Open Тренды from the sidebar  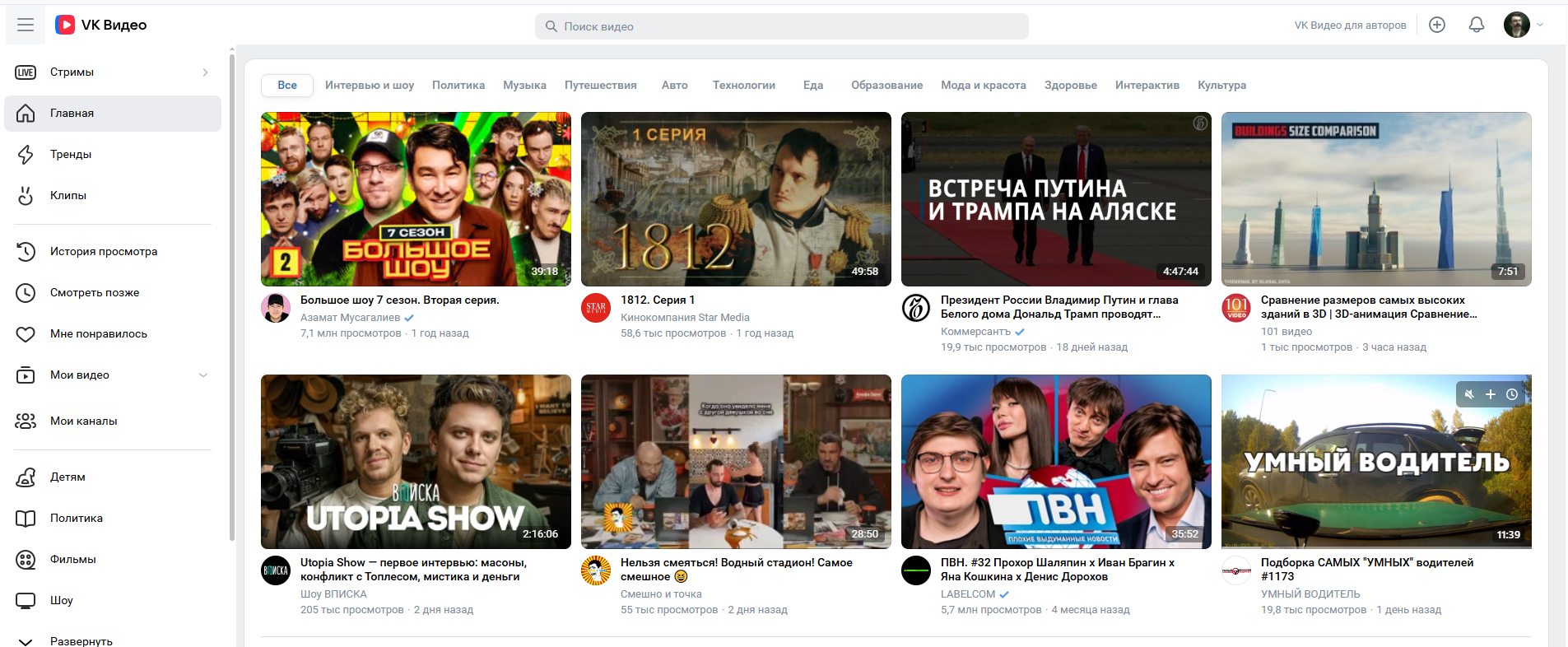click(x=71, y=155)
